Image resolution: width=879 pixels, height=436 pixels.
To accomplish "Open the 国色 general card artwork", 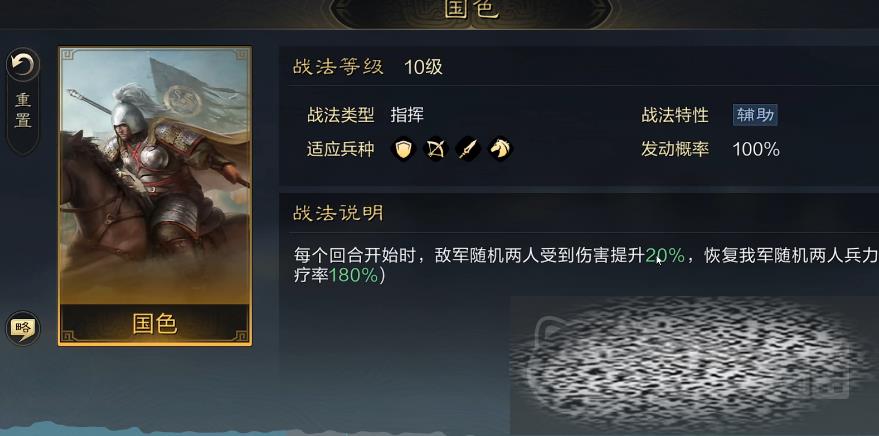I will 155,176.
